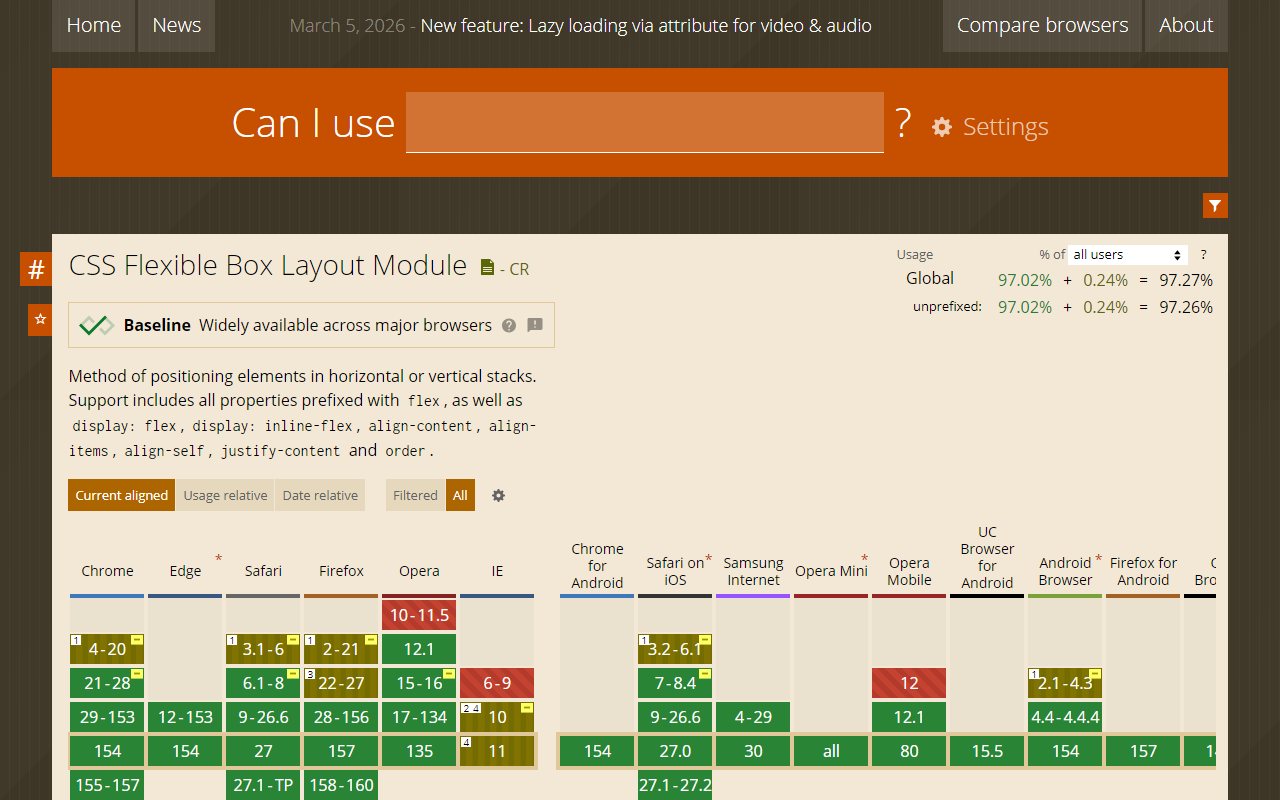Click Samsung Internet 4-29 cell
Image resolution: width=1280 pixels, height=800 pixels.
(753, 717)
